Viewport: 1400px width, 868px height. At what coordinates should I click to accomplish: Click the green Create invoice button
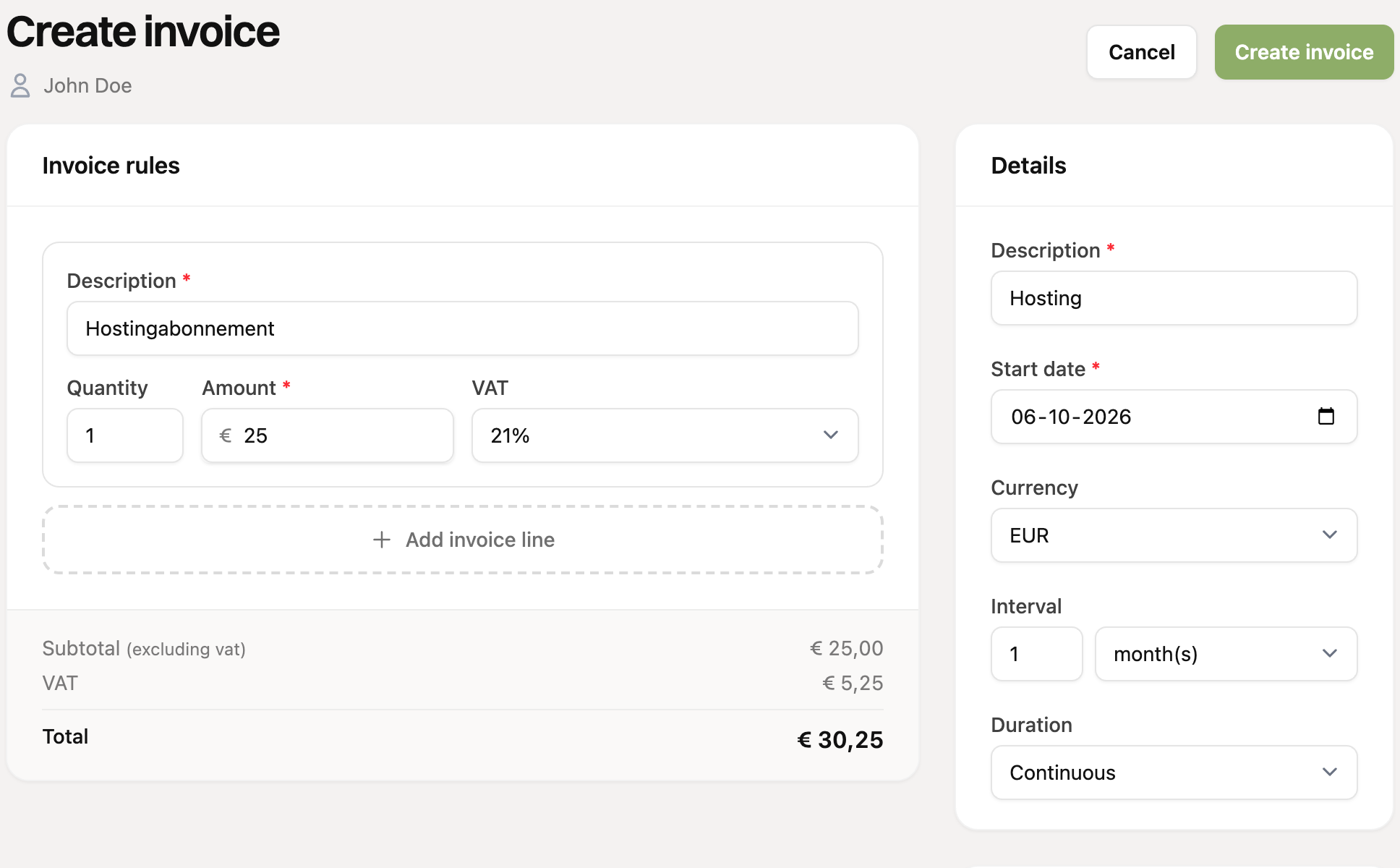coord(1304,52)
